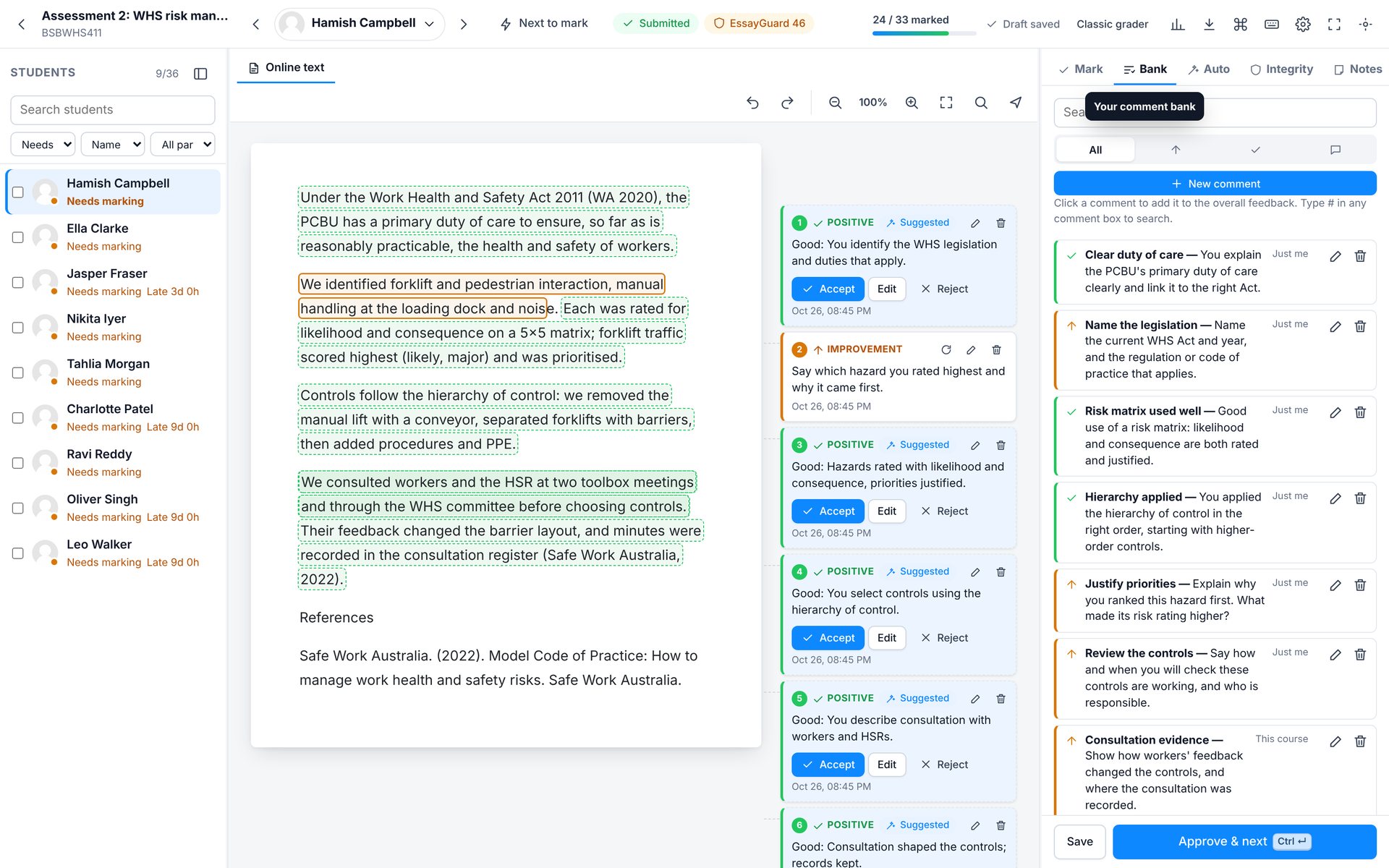
Task: Tick the checkbox for Leo Walker
Action: point(18,553)
